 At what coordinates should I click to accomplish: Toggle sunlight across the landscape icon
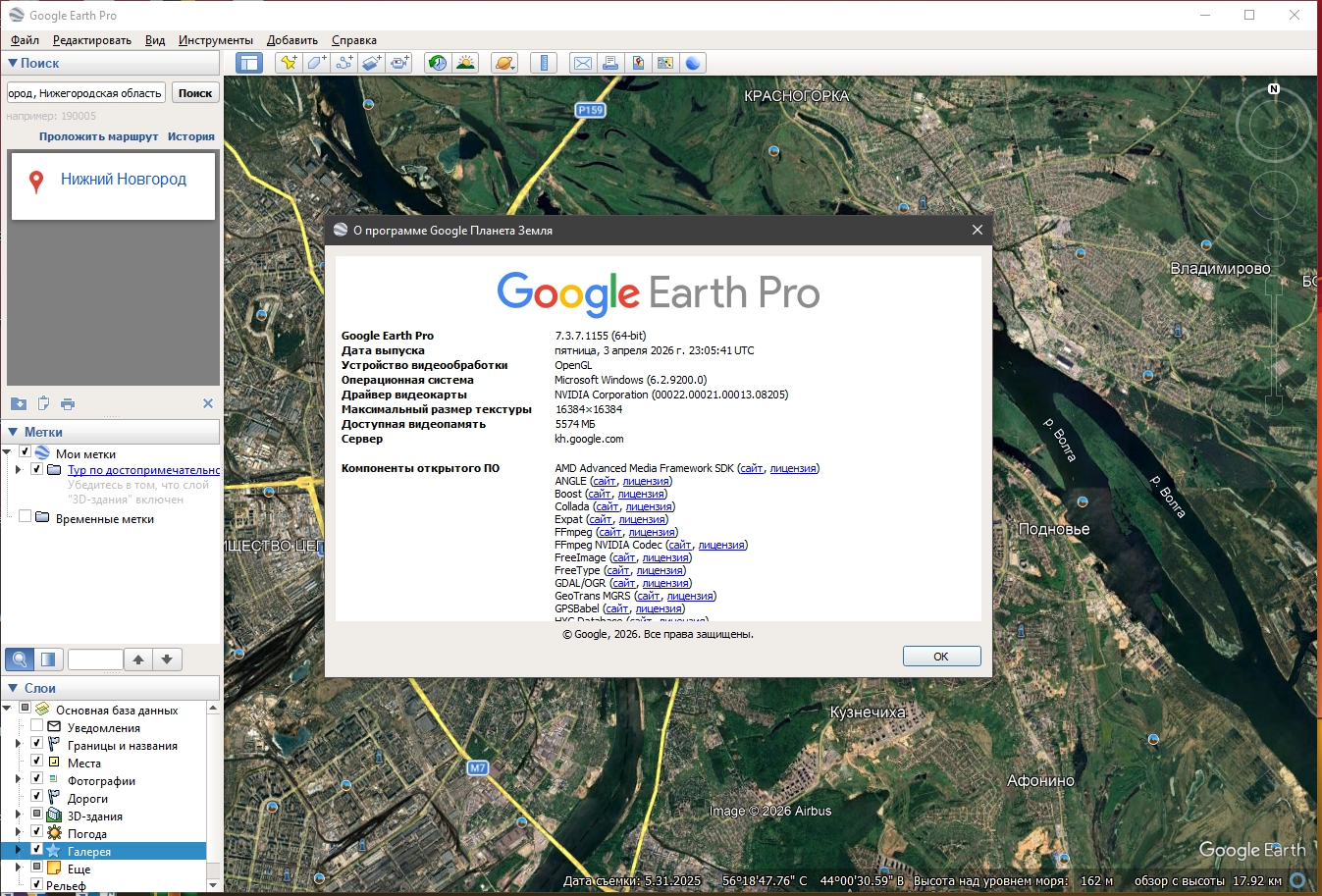465,63
